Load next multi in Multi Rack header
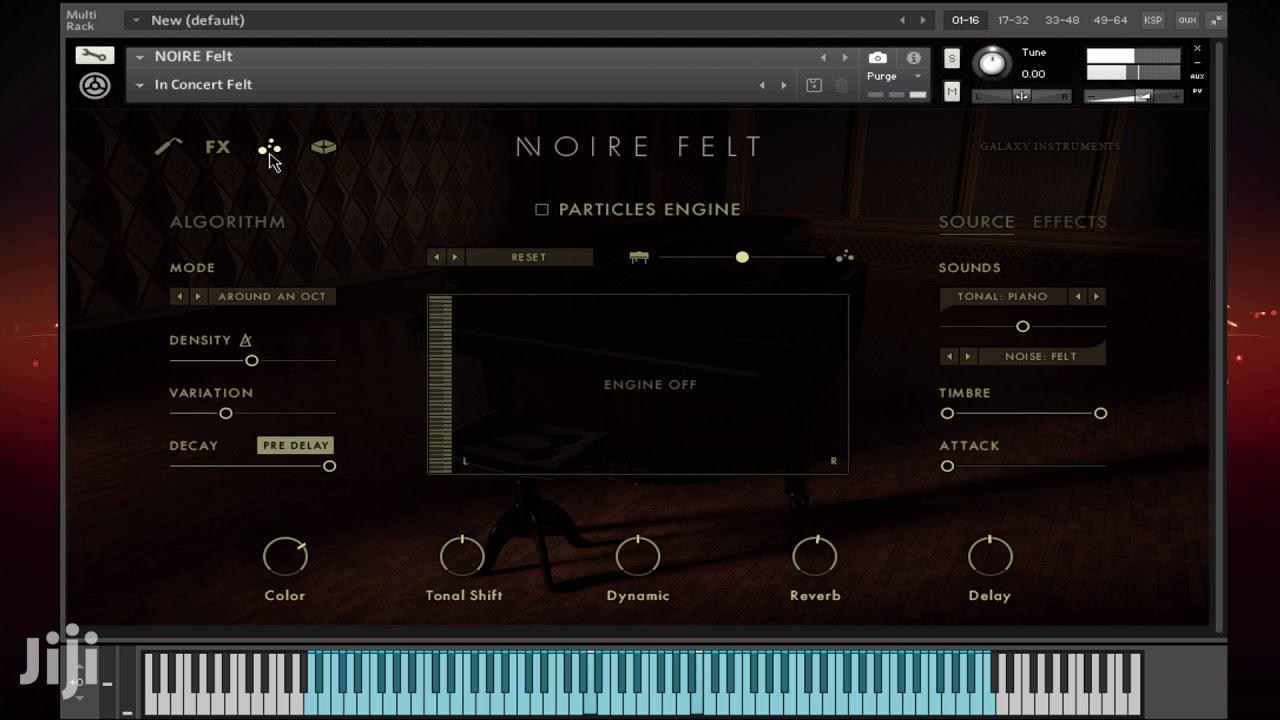This screenshot has height=720, width=1280. tap(923, 20)
